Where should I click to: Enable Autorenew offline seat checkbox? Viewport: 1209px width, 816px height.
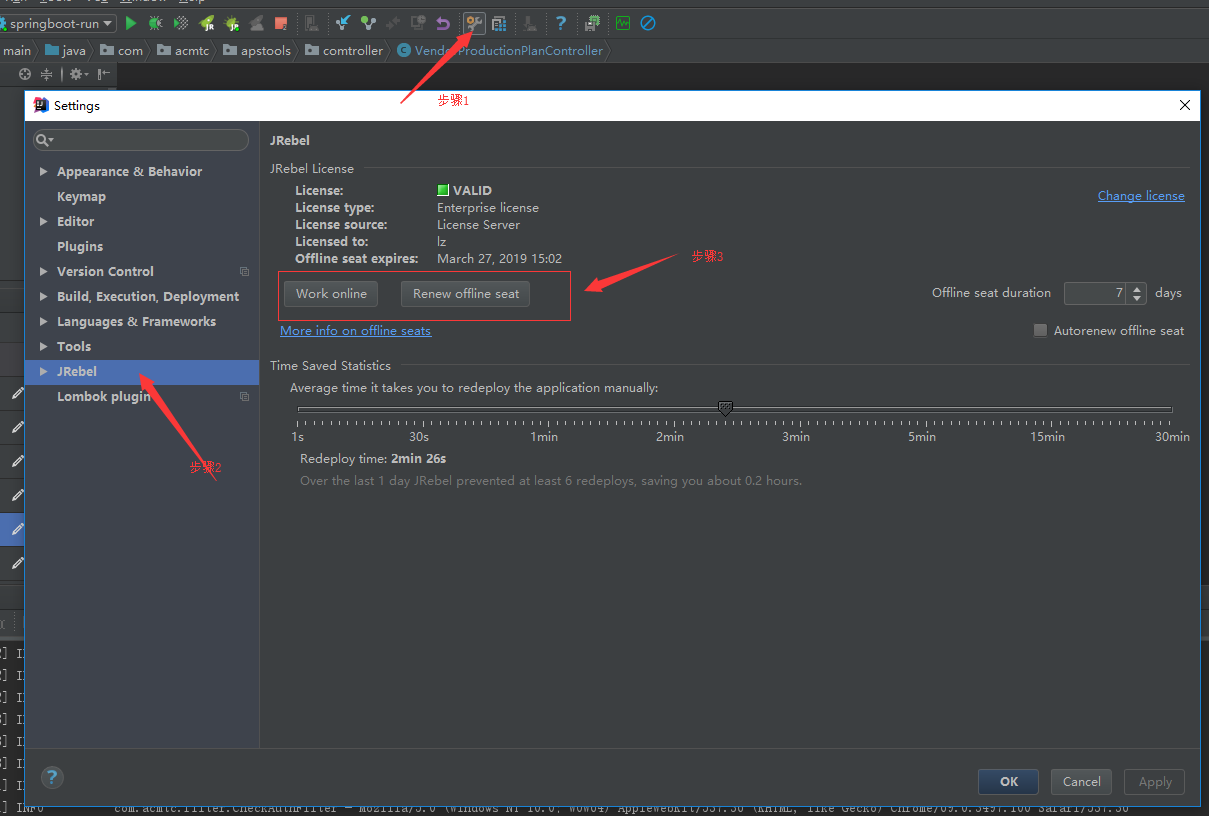pyautogui.click(x=1040, y=330)
